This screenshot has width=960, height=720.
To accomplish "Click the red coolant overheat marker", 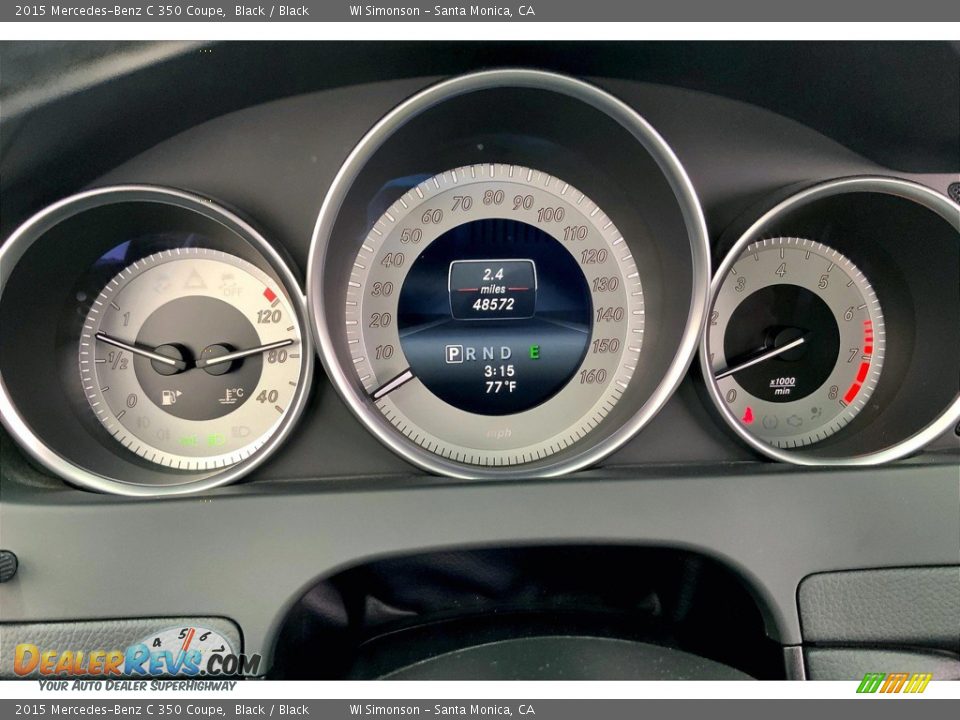I will point(270,295).
